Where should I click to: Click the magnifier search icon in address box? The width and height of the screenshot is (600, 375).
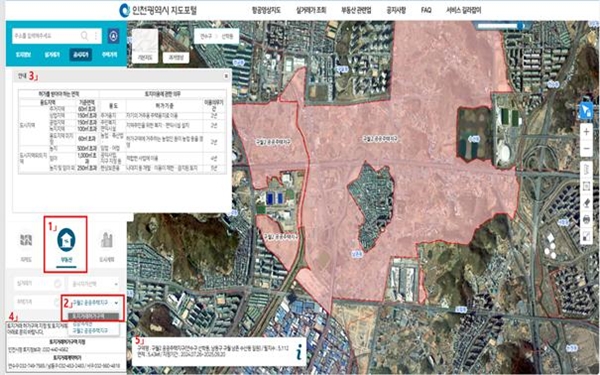(84, 36)
